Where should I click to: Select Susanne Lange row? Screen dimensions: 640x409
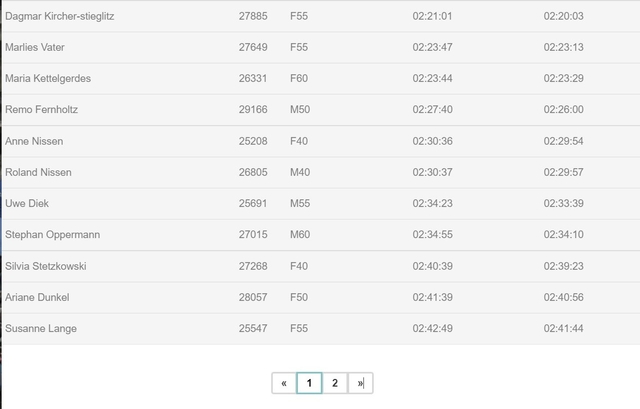pos(322,329)
